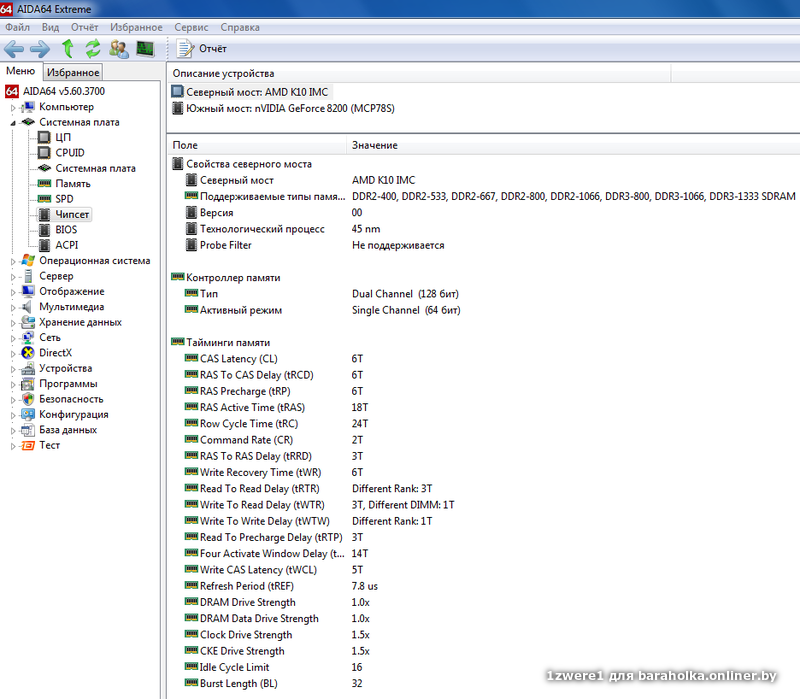Open the Файл menu
Image resolution: width=800 pixels, height=699 pixels.
17,27
